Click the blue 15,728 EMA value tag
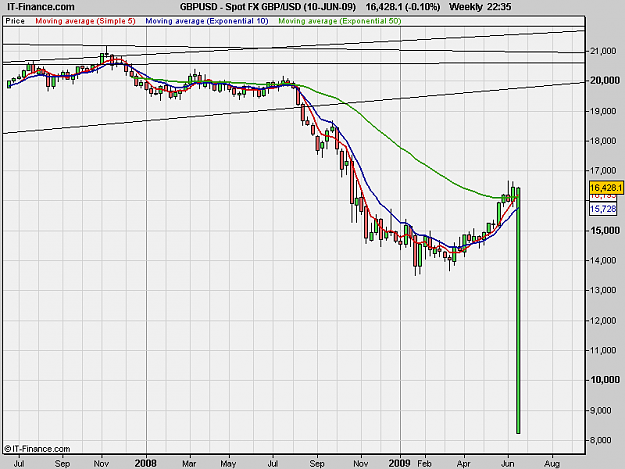 pos(603,209)
